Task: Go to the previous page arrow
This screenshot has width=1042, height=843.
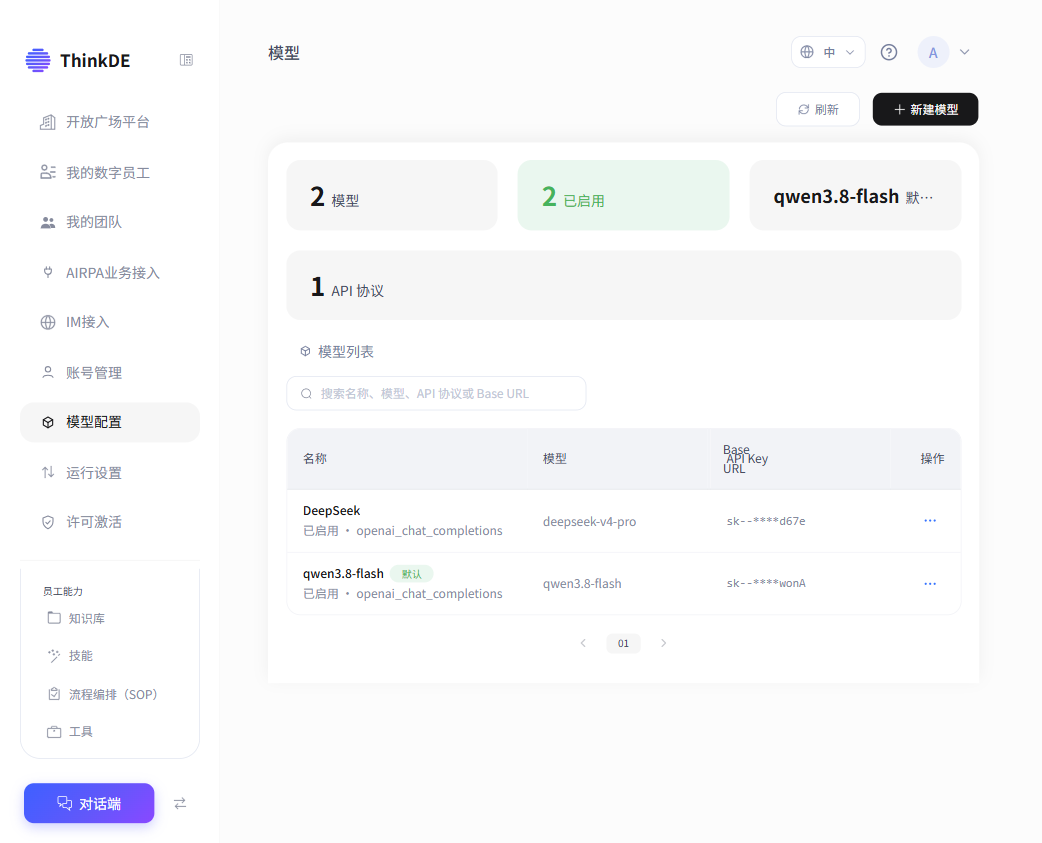Action: pyautogui.click(x=583, y=643)
